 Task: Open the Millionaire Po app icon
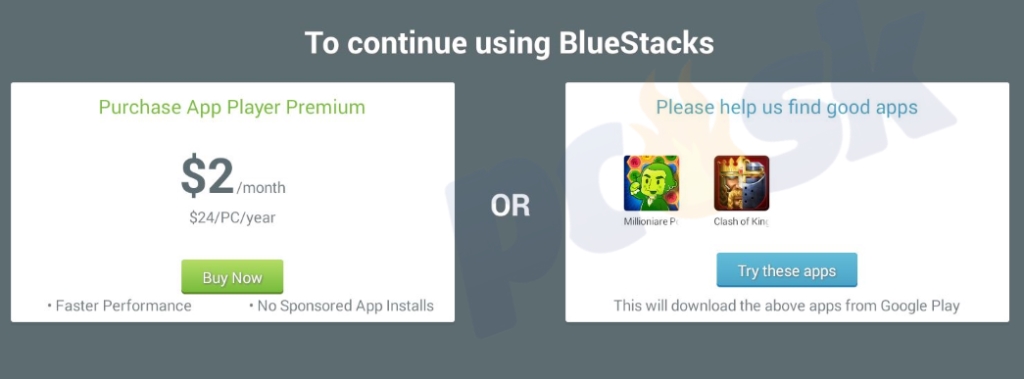tap(651, 183)
